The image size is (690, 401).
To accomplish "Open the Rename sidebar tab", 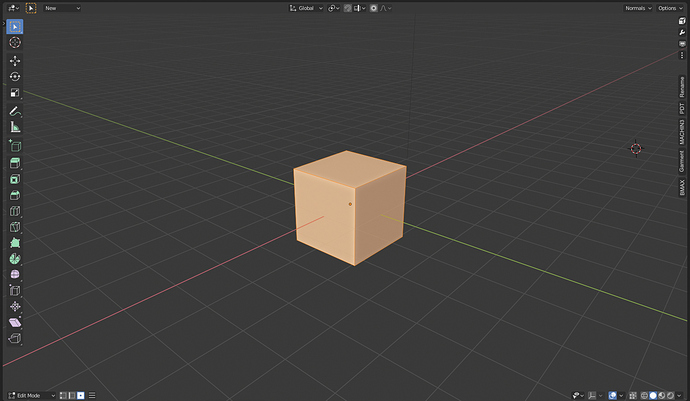I will click(682, 87).
